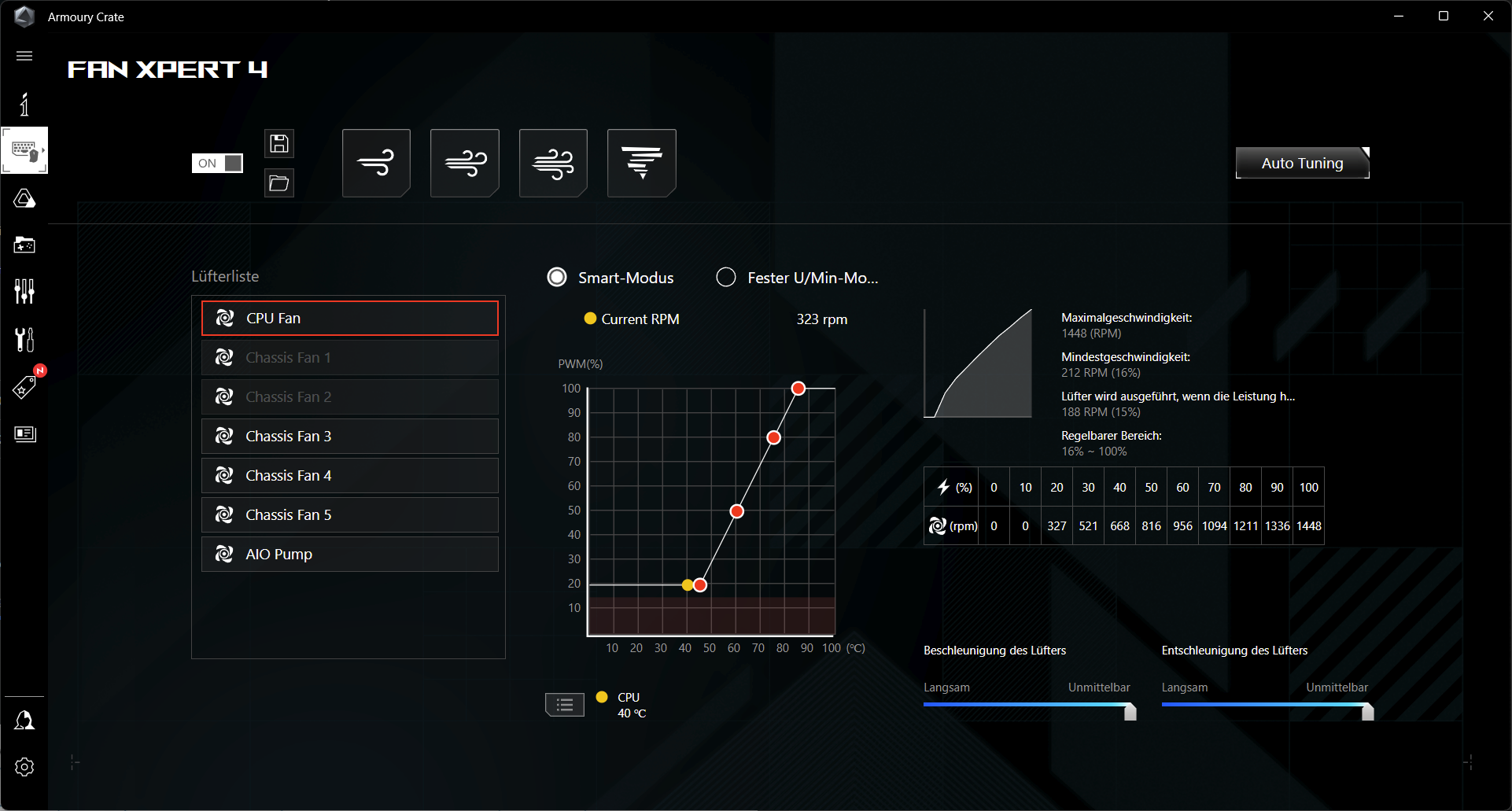
Task: Click the Armoury Crate logo in title bar
Action: point(24,17)
